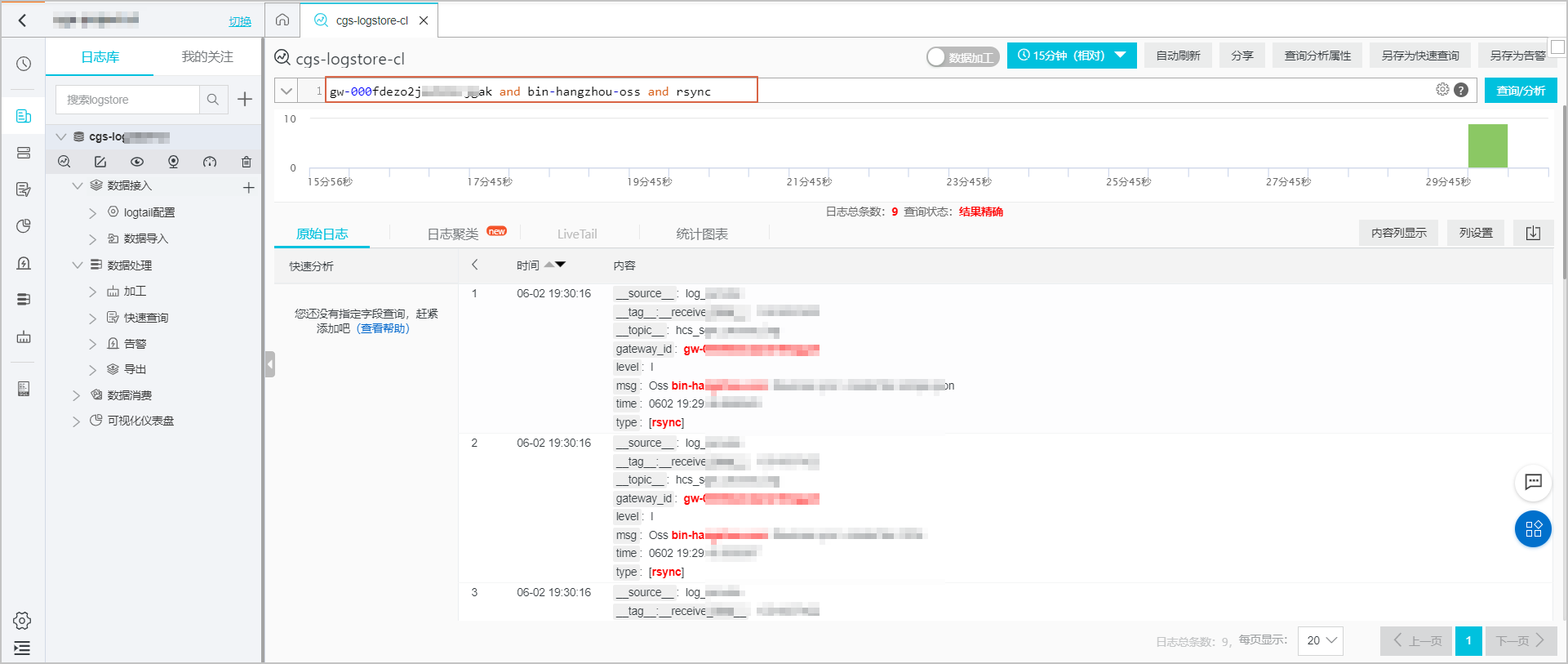Expand the 可视化仪表盘 node
This screenshot has height=664, width=1568.
click(76, 421)
